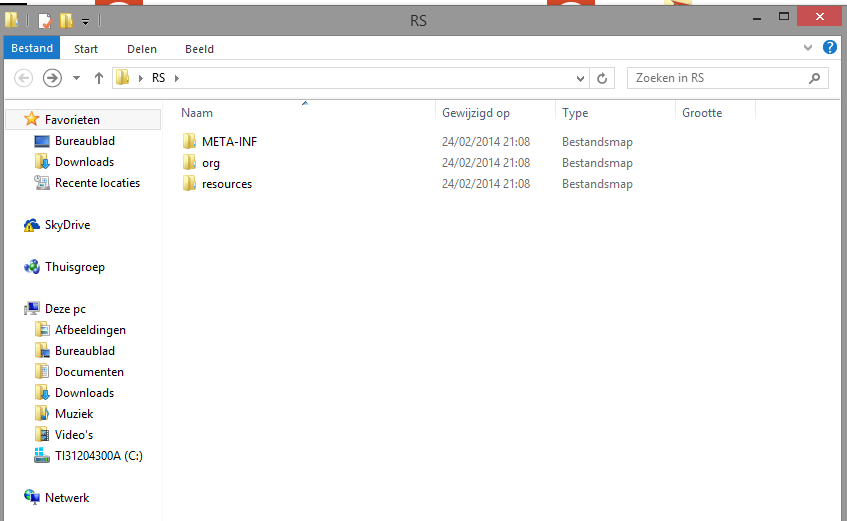Minimize the RS window

tap(757, 17)
